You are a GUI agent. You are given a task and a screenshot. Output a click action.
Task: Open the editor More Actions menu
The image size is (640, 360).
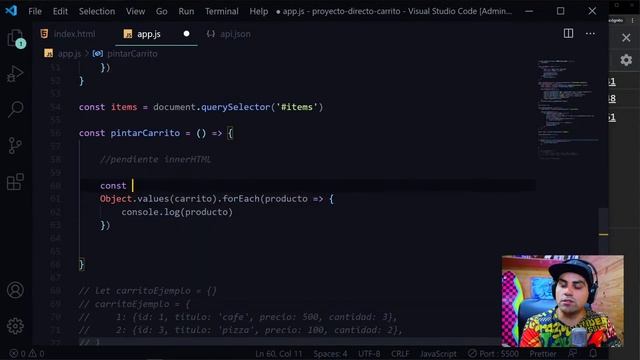coord(590,33)
